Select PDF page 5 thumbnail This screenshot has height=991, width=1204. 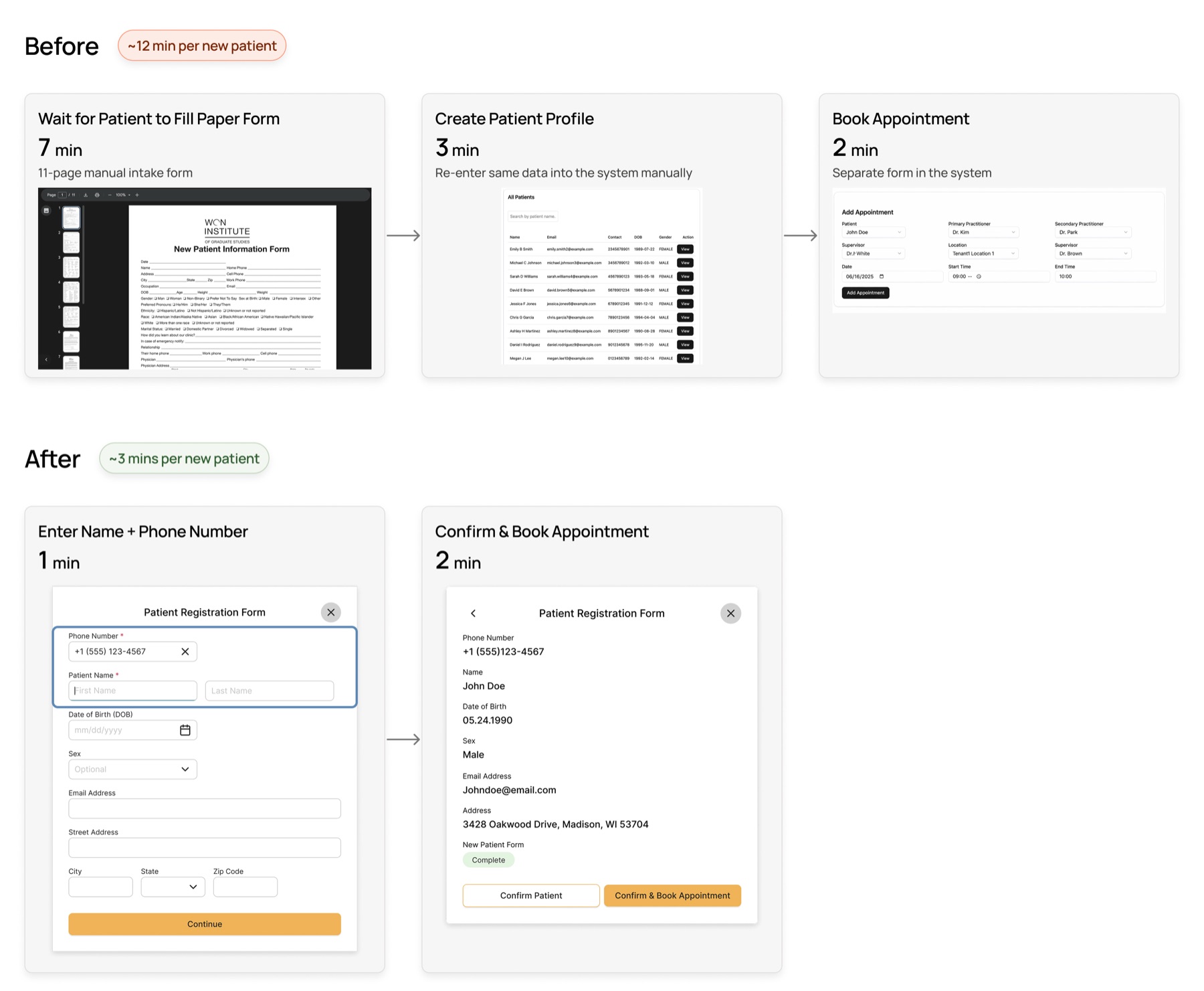[x=71, y=317]
